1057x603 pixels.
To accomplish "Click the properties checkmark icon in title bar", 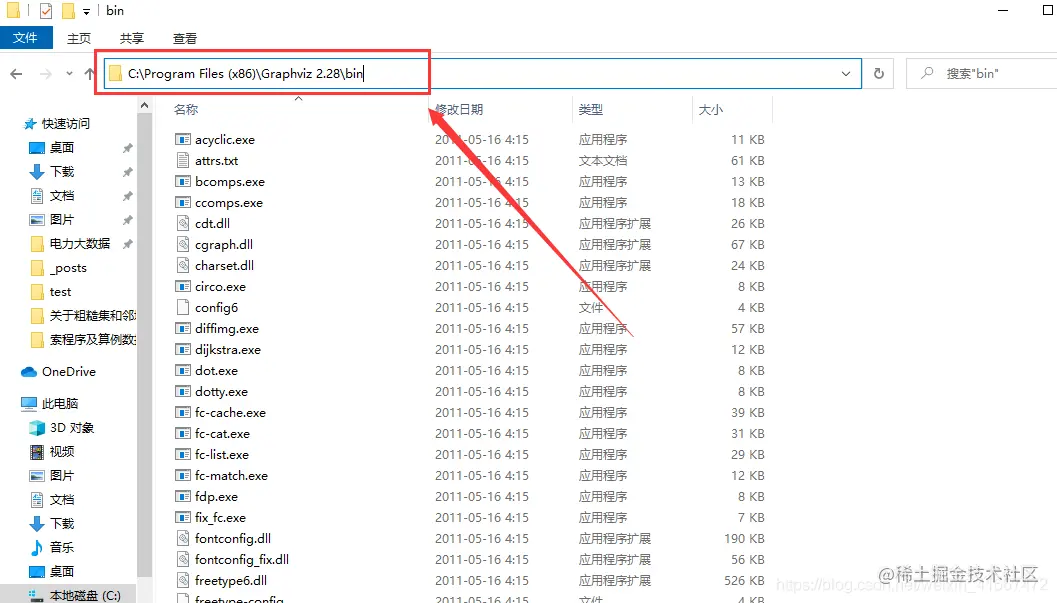I will tap(46, 11).
